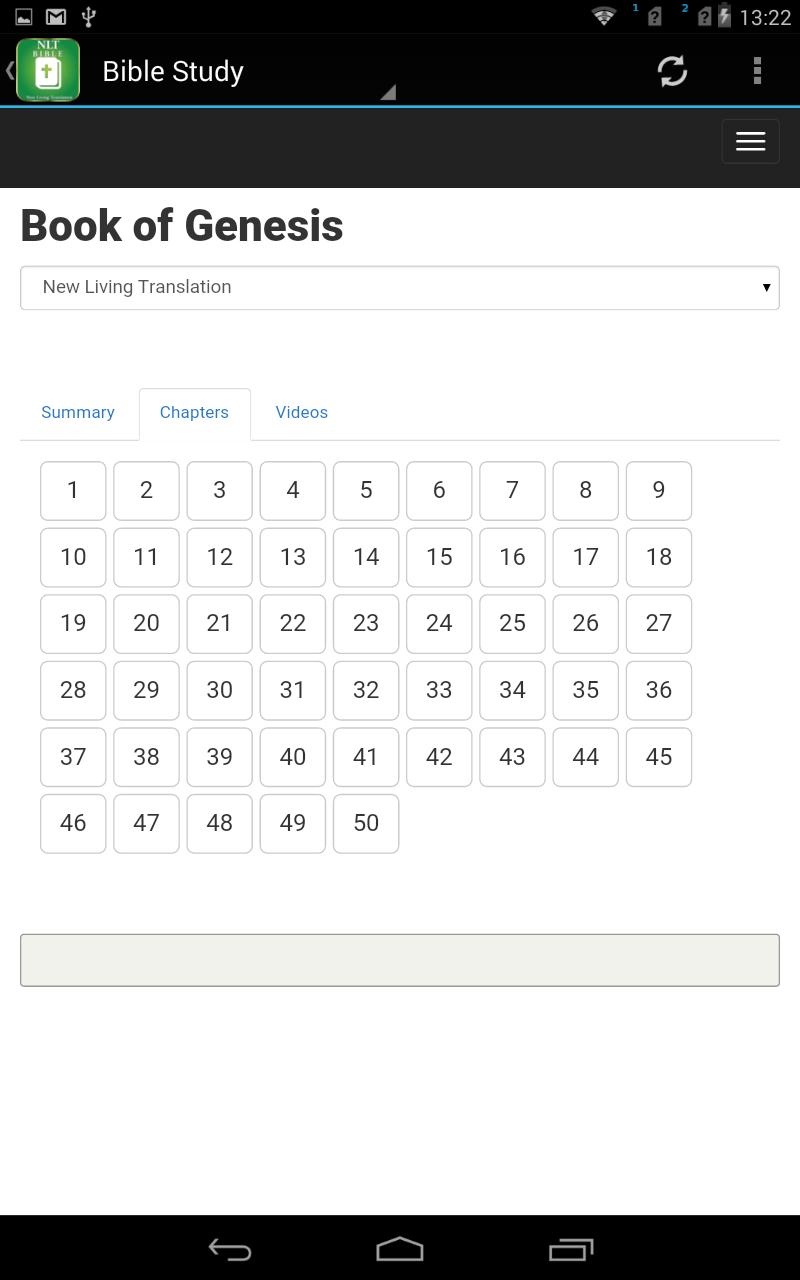This screenshot has width=800, height=1280.
Task: Tap the refresh sync icon
Action: tap(672, 70)
